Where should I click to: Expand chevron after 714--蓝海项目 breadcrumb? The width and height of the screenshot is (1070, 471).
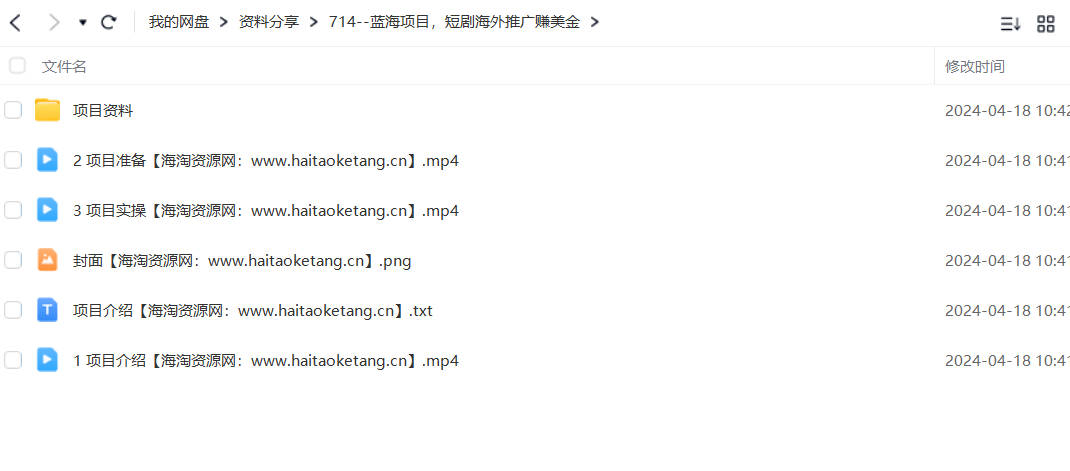click(x=595, y=23)
